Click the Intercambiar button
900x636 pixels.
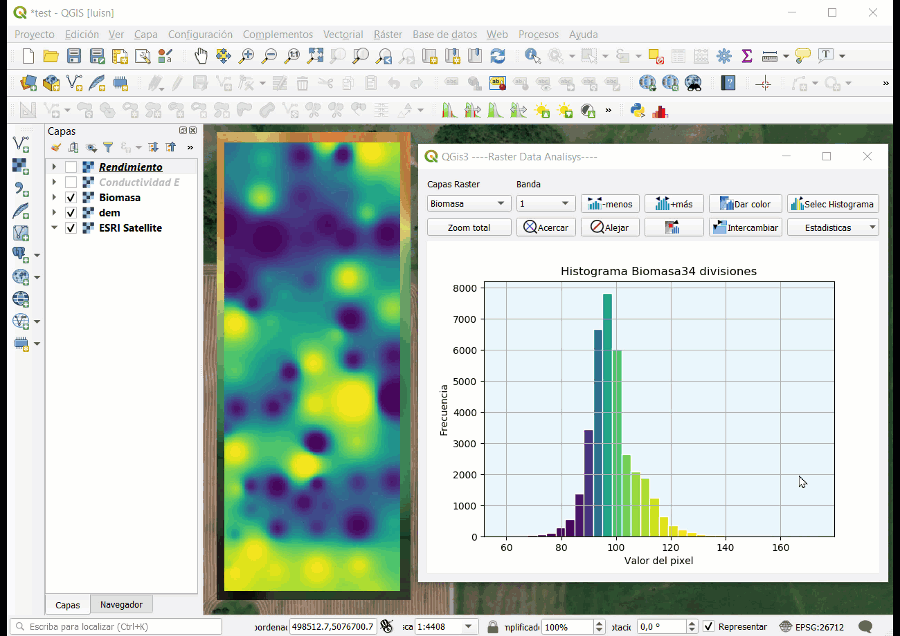coord(745,227)
